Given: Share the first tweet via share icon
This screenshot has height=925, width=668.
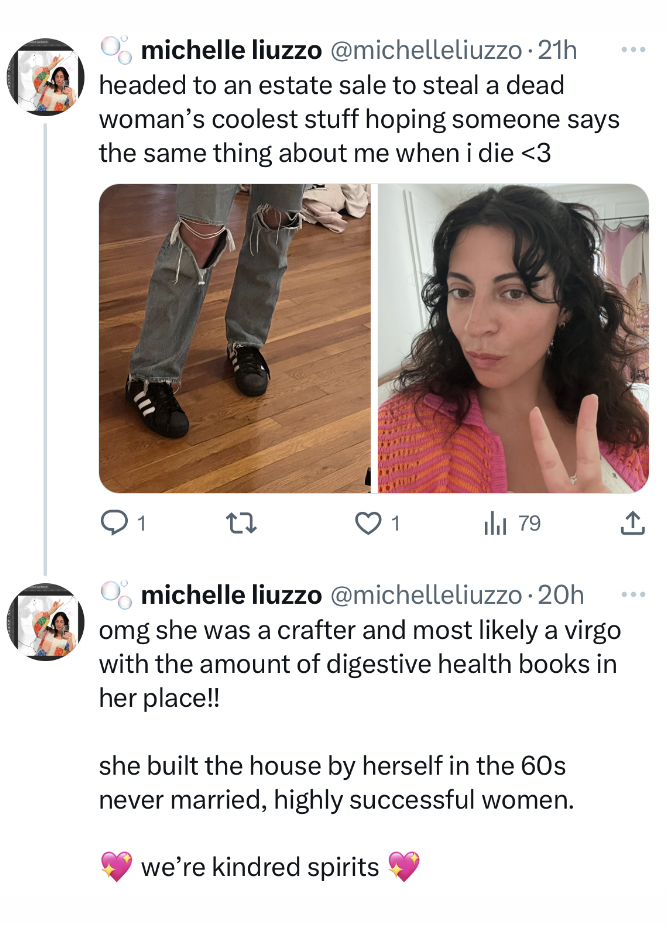Looking at the screenshot, I should pos(632,522).
